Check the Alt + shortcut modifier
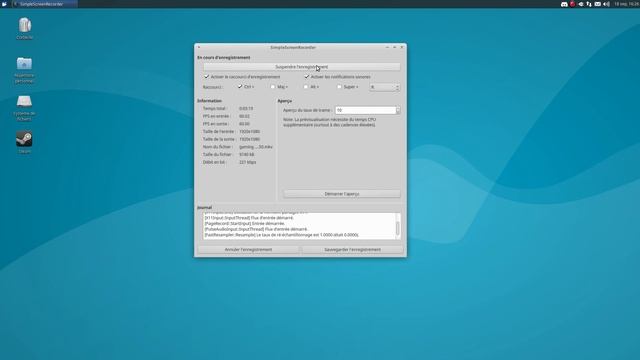This screenshot has width=640, height=360. click(x=306, y=87)
